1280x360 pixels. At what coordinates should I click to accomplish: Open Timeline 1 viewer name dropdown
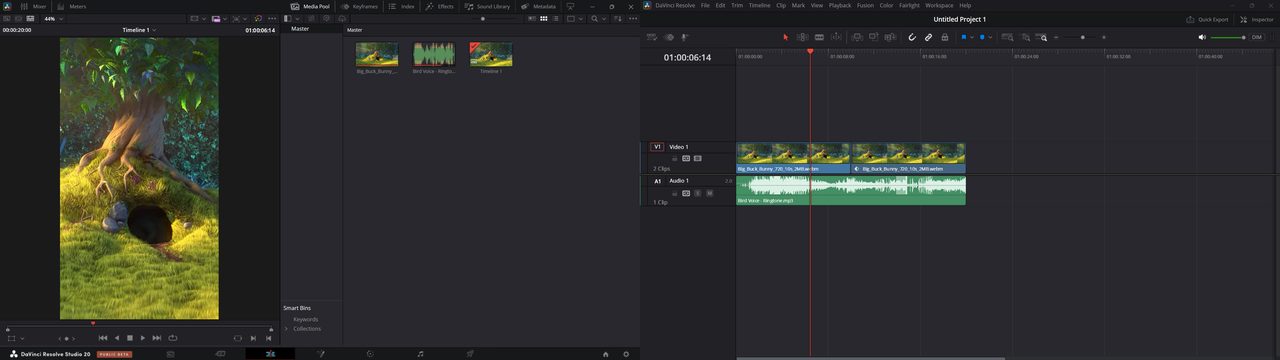tap(138, 30)
